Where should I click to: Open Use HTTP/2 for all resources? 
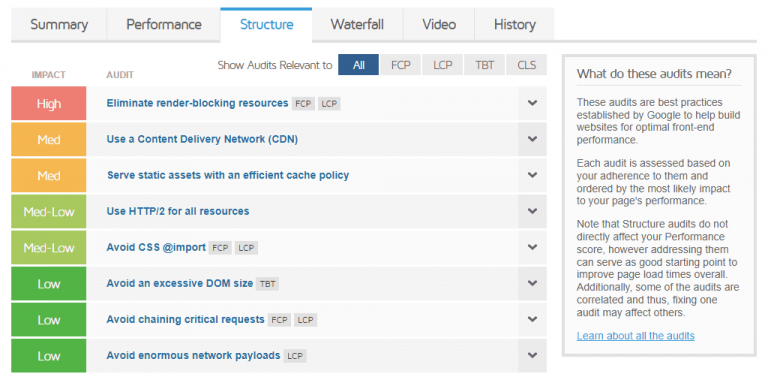[x=178, y=211]
